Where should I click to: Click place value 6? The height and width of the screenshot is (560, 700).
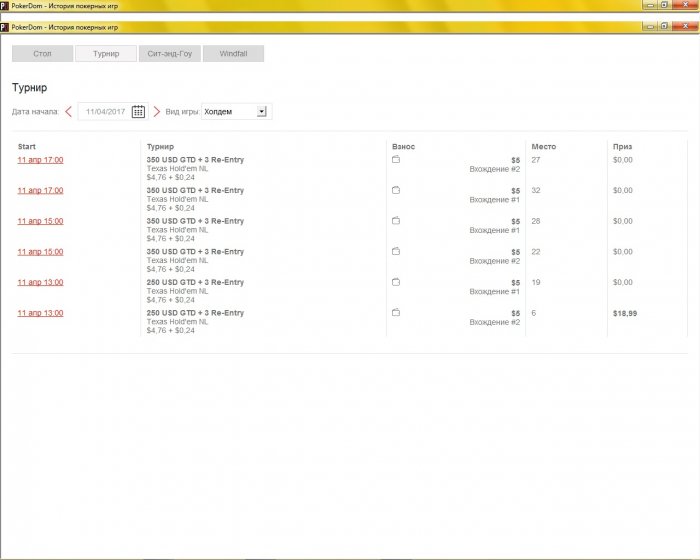click(x=533, y=313)
